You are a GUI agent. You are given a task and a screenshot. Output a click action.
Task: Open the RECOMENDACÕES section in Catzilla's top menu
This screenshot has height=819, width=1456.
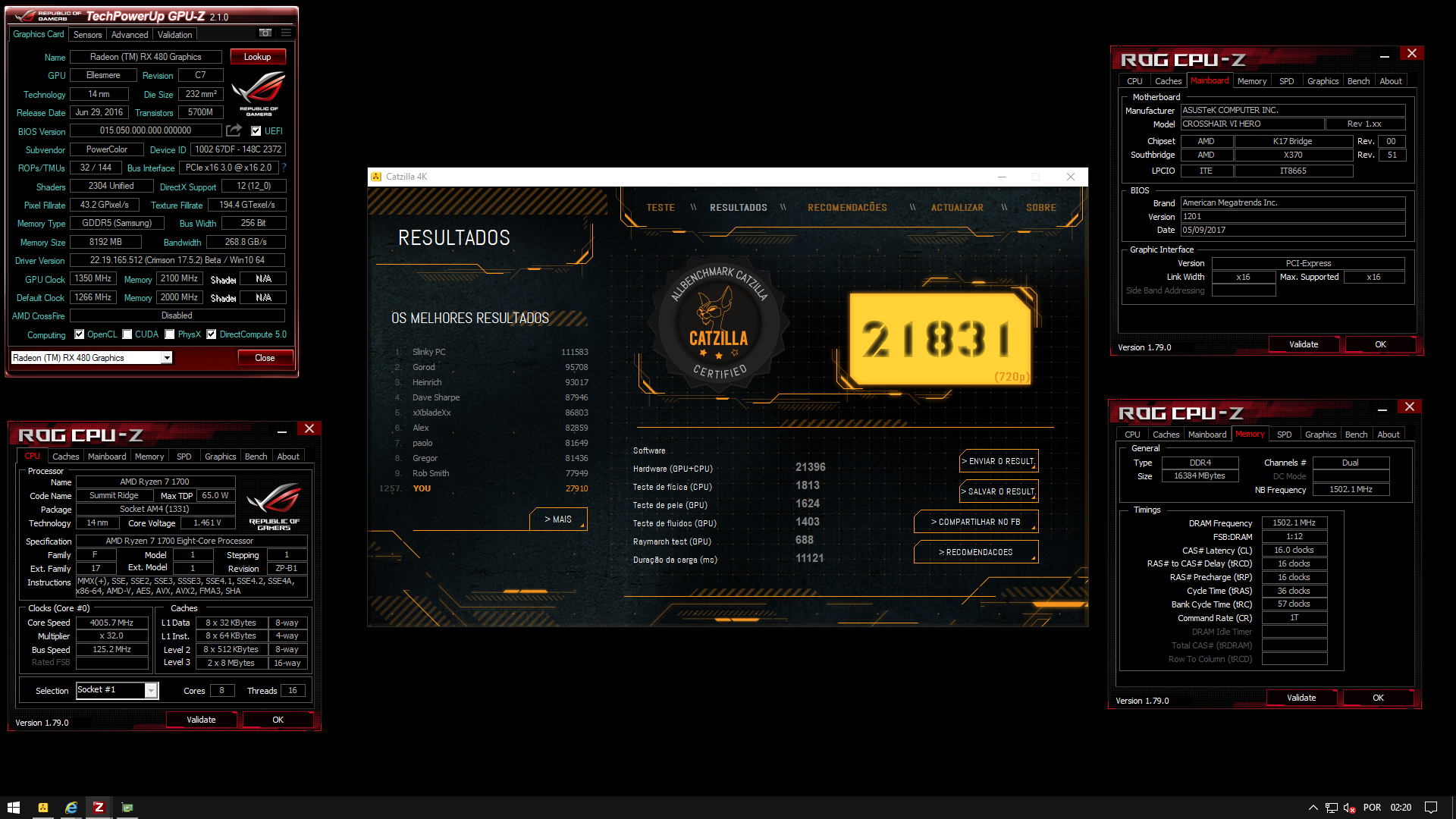[847, 208]
